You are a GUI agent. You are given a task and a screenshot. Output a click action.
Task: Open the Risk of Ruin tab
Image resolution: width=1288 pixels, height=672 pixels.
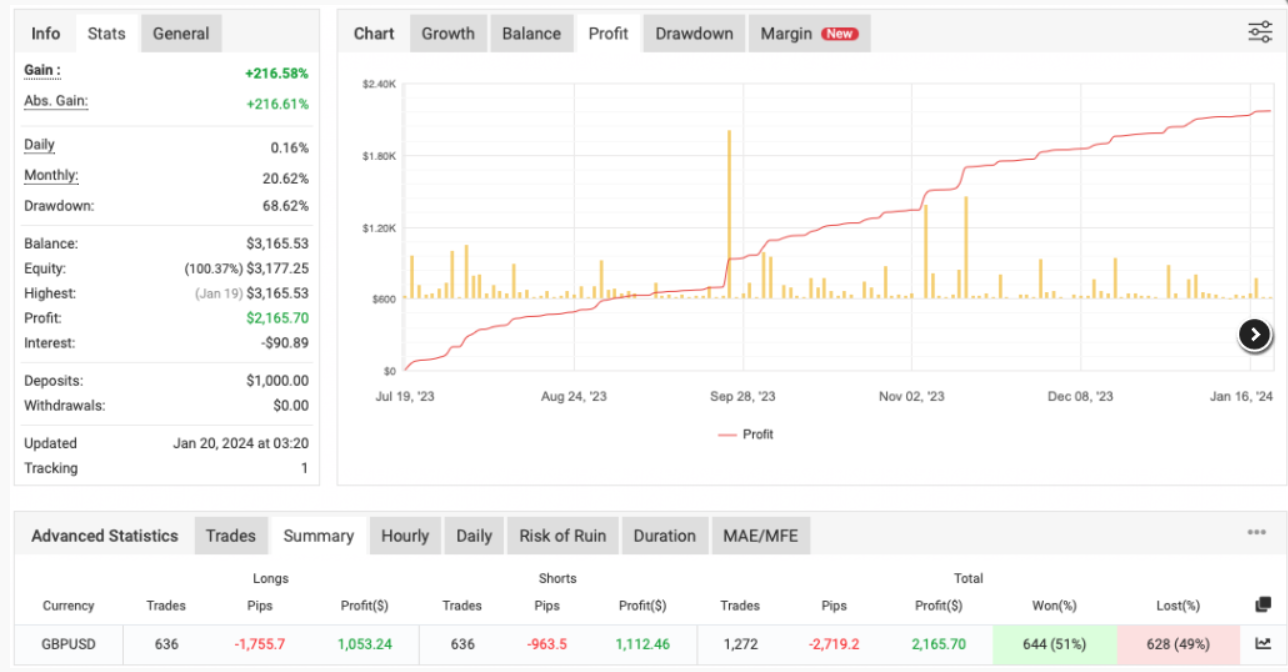[x=562, y=536]
